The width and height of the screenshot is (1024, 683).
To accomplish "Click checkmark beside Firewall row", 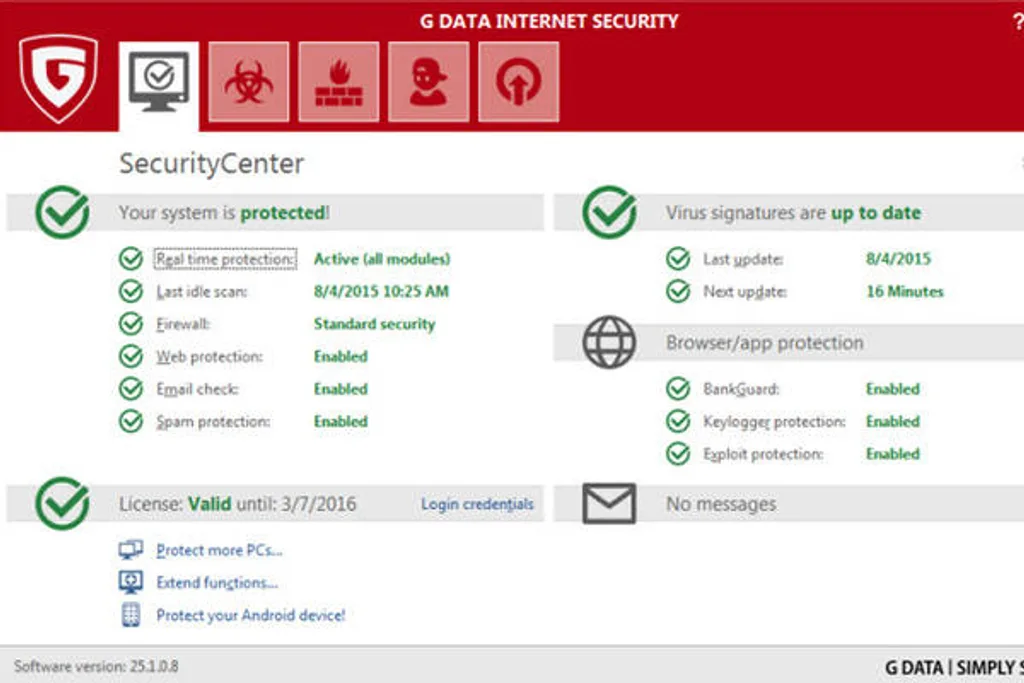I will (x=131, y=324).
